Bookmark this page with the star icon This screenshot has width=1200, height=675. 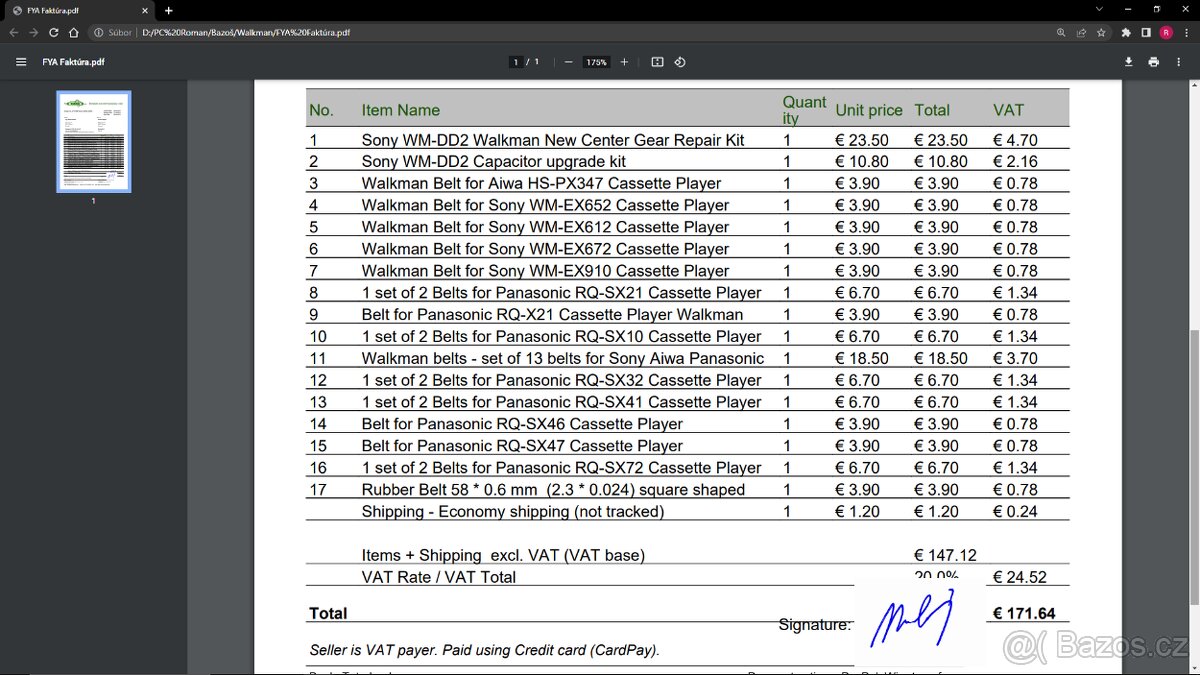click(1101, 32)
